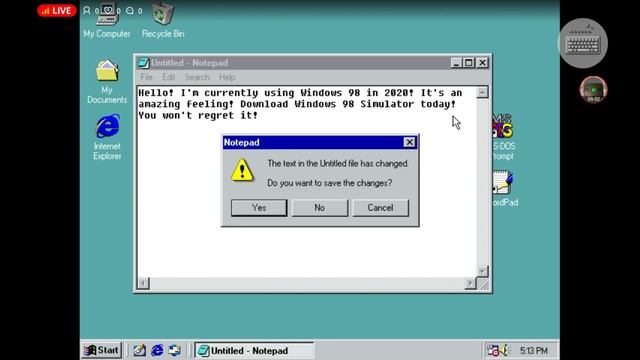This screenshot has height=360, width=640.
Task: Click the round recording timer overlay
Action: click(x=593, y=89)
